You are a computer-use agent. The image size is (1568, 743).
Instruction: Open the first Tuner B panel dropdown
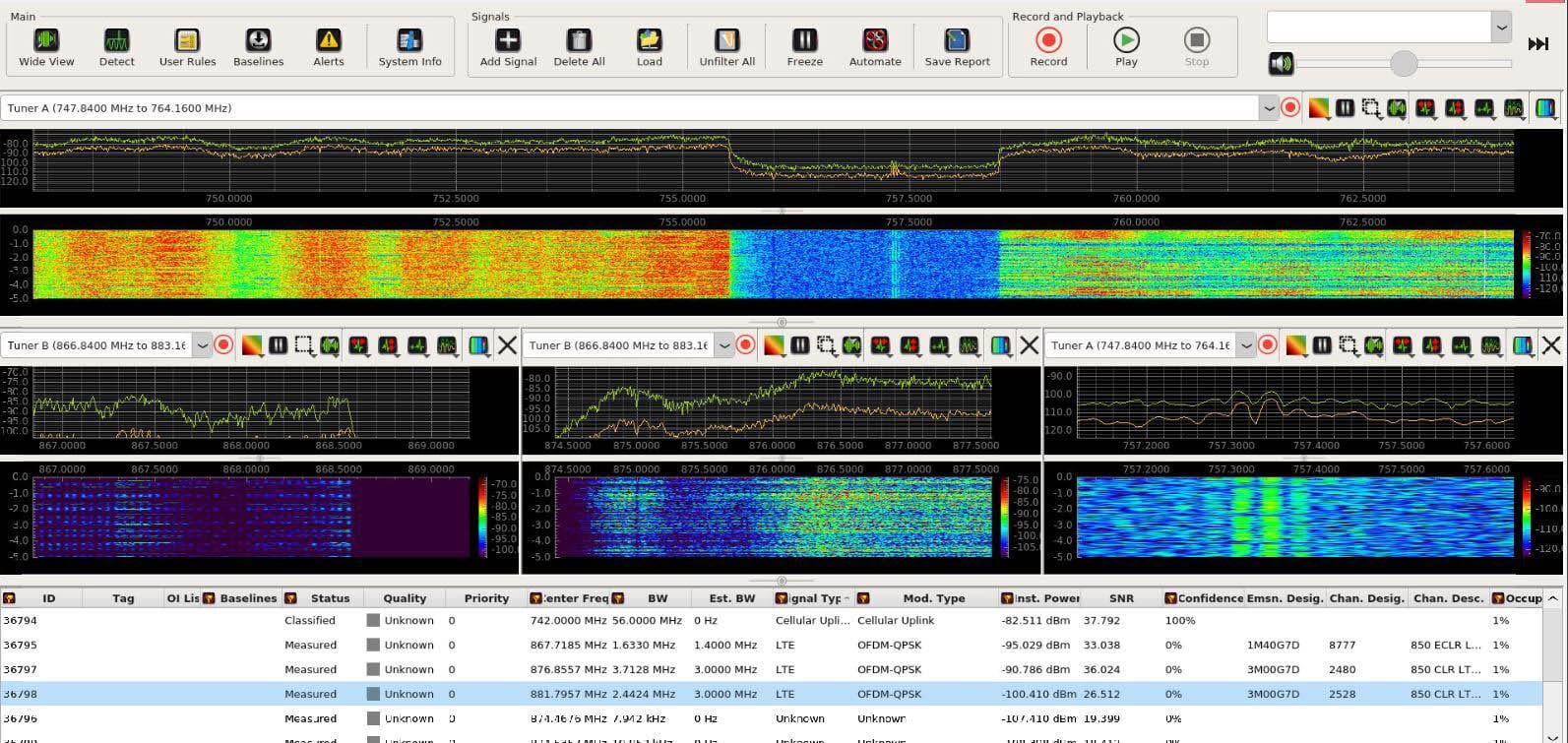point(202,345)
